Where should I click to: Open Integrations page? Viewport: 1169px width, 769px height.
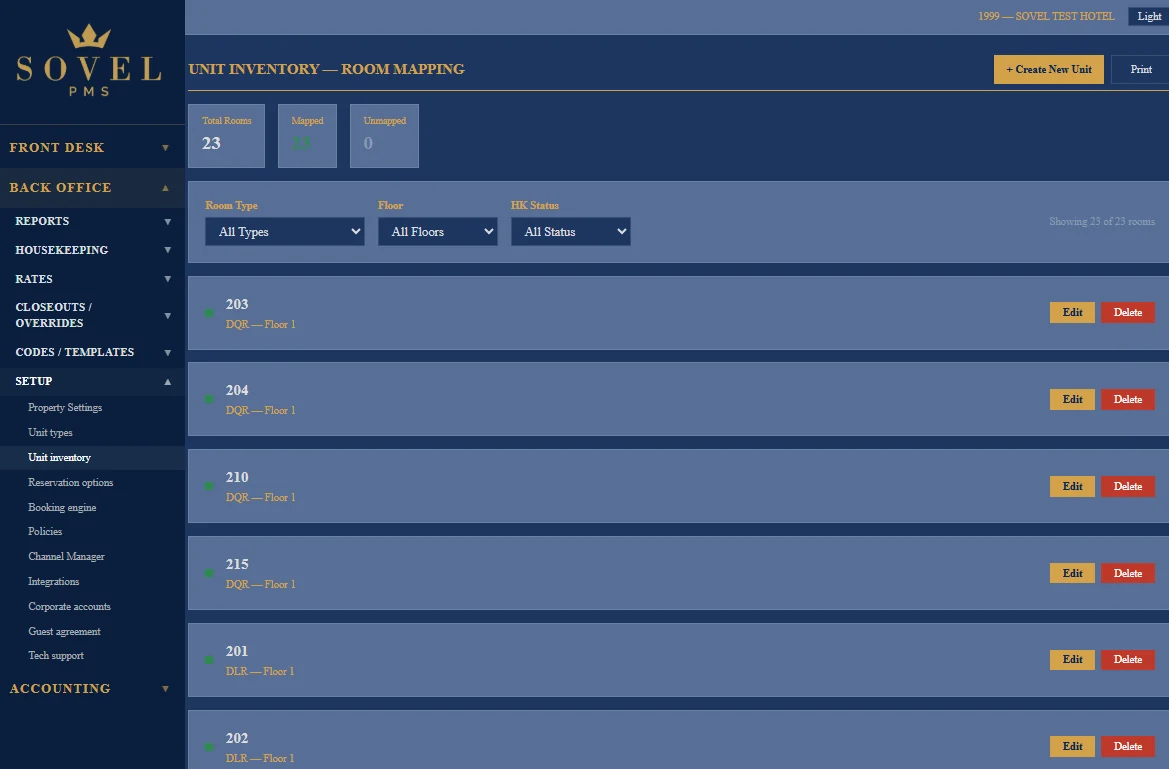point(54,581)
